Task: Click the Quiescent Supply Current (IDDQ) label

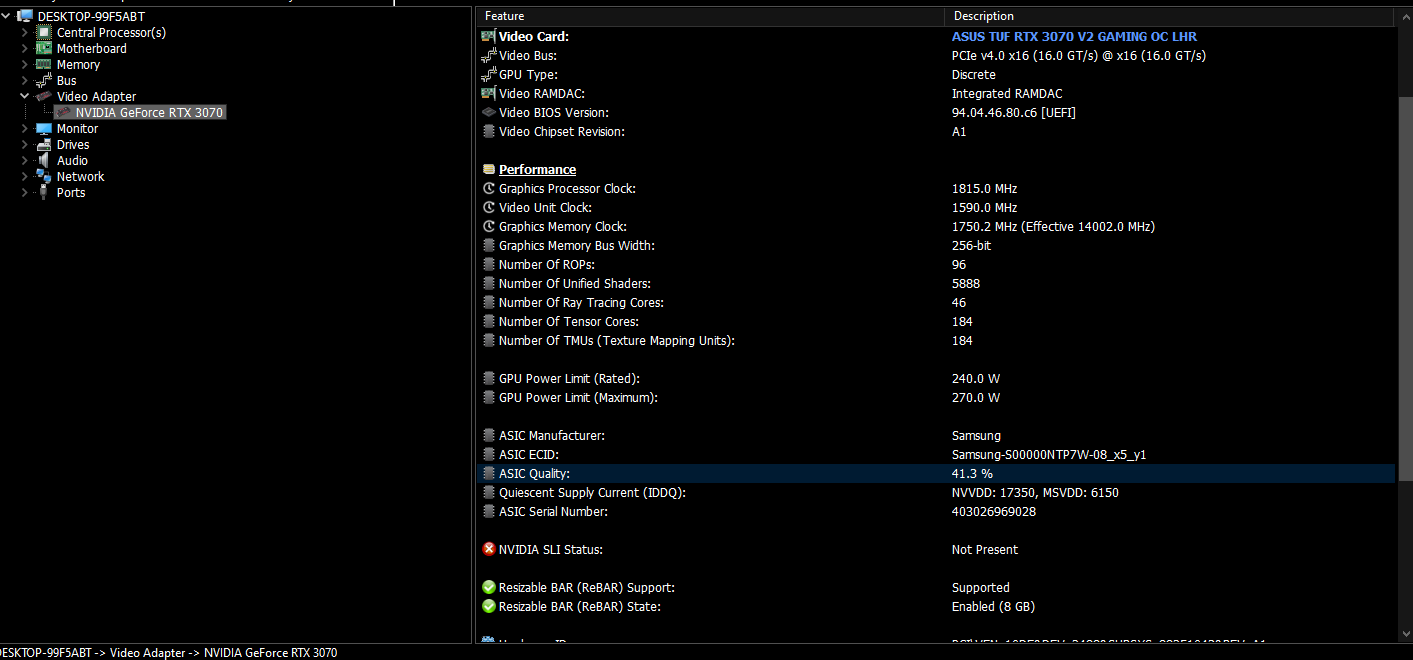Action: coord(592,492)
